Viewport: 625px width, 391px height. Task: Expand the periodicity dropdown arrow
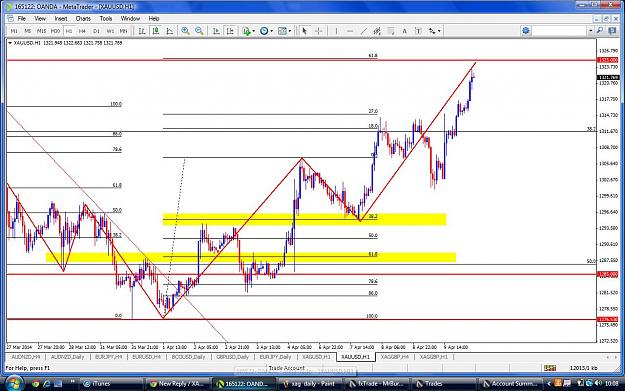pos(271,31)
